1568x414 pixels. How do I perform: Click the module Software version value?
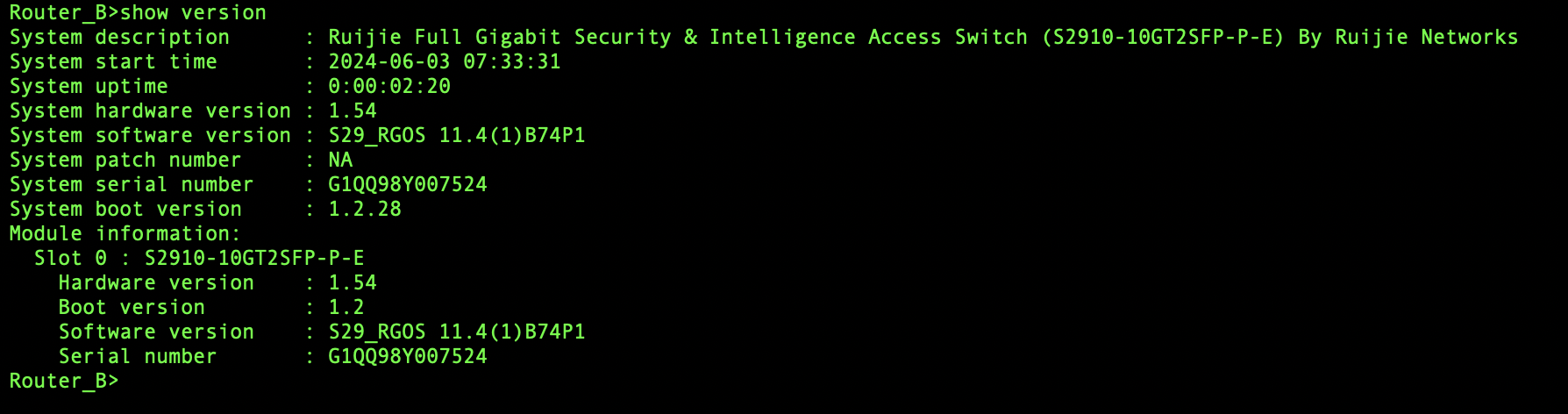[x=457, y=332]
